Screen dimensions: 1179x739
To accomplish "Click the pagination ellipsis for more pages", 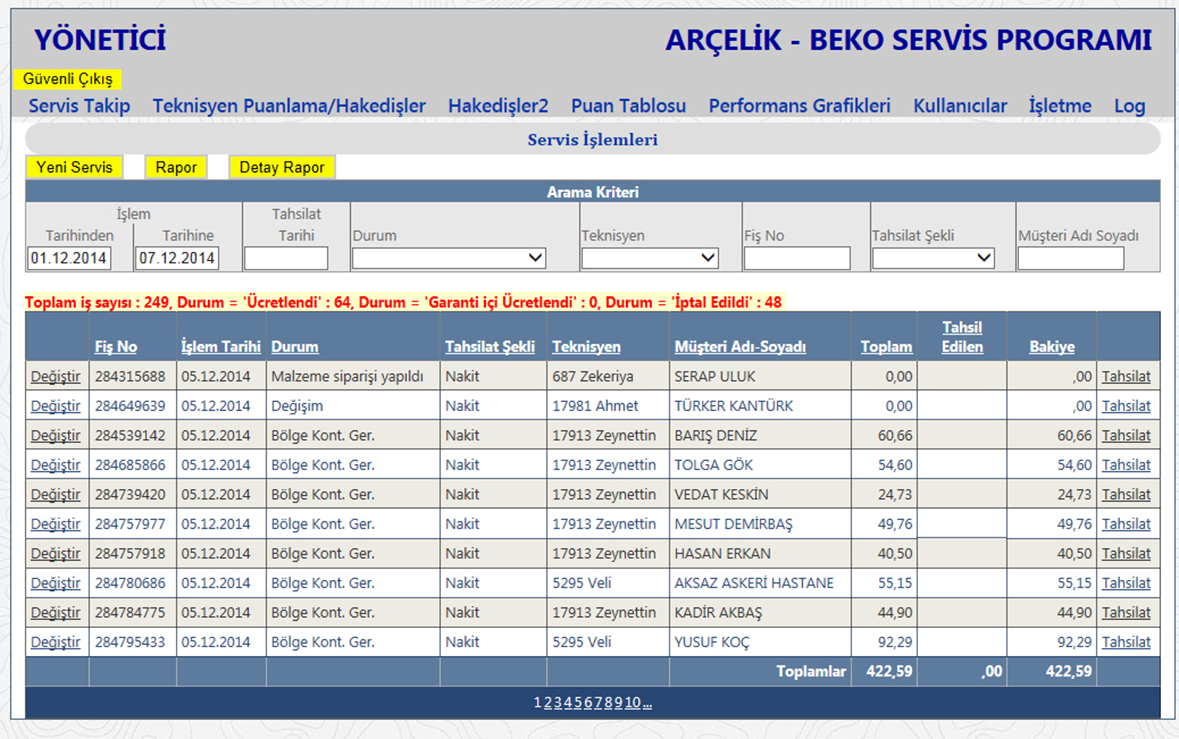I will click(647, 703).
